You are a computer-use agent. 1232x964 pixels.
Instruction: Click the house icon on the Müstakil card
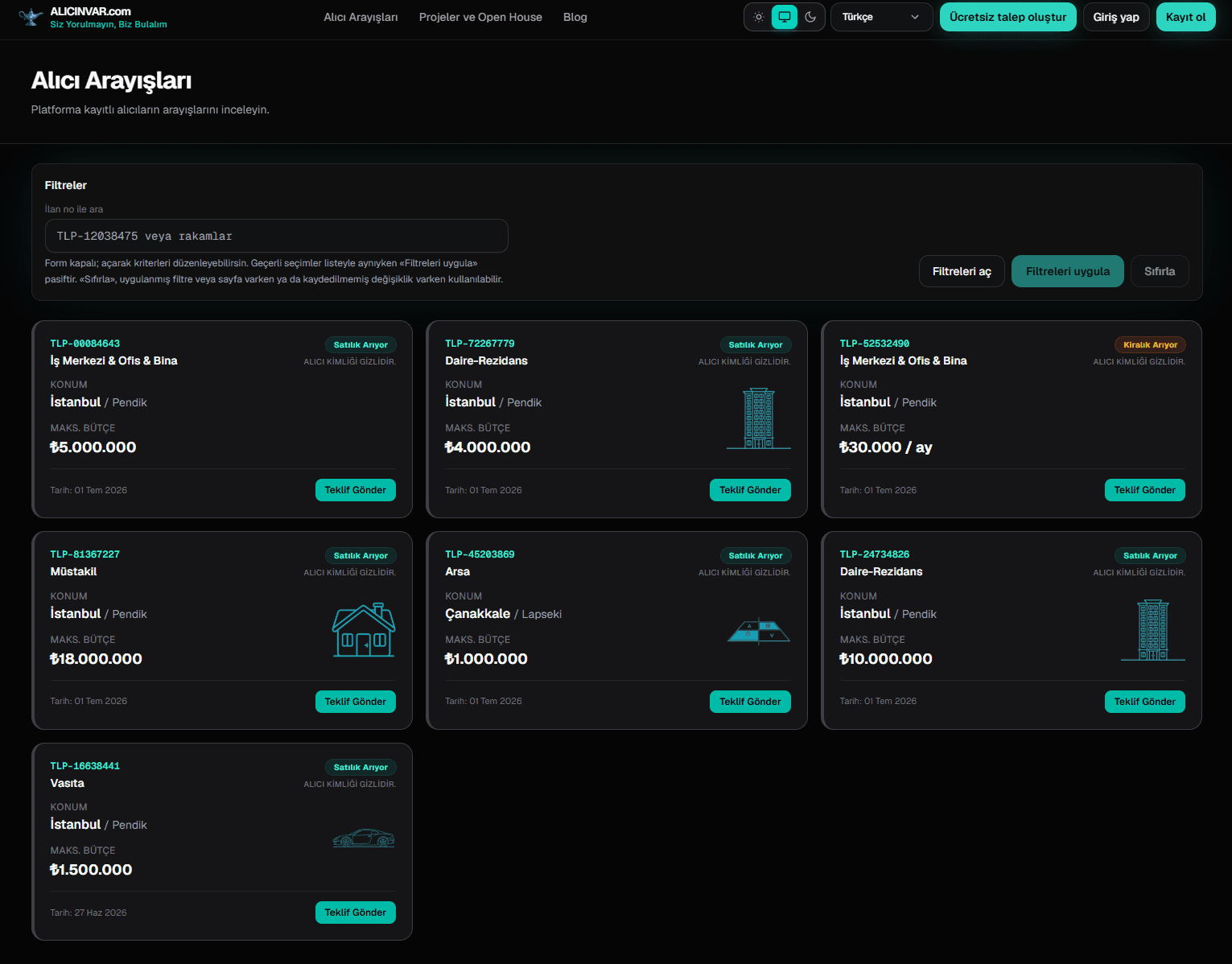(364, 630)
